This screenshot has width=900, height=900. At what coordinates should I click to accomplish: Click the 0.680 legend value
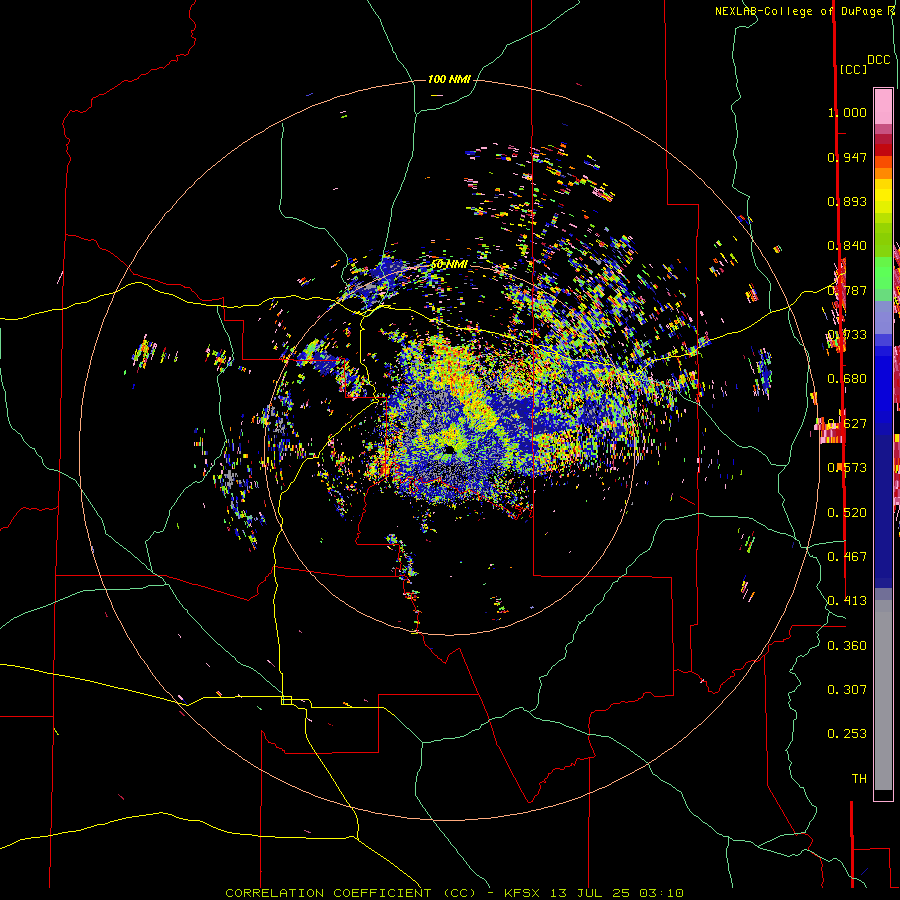click(847, 379)
